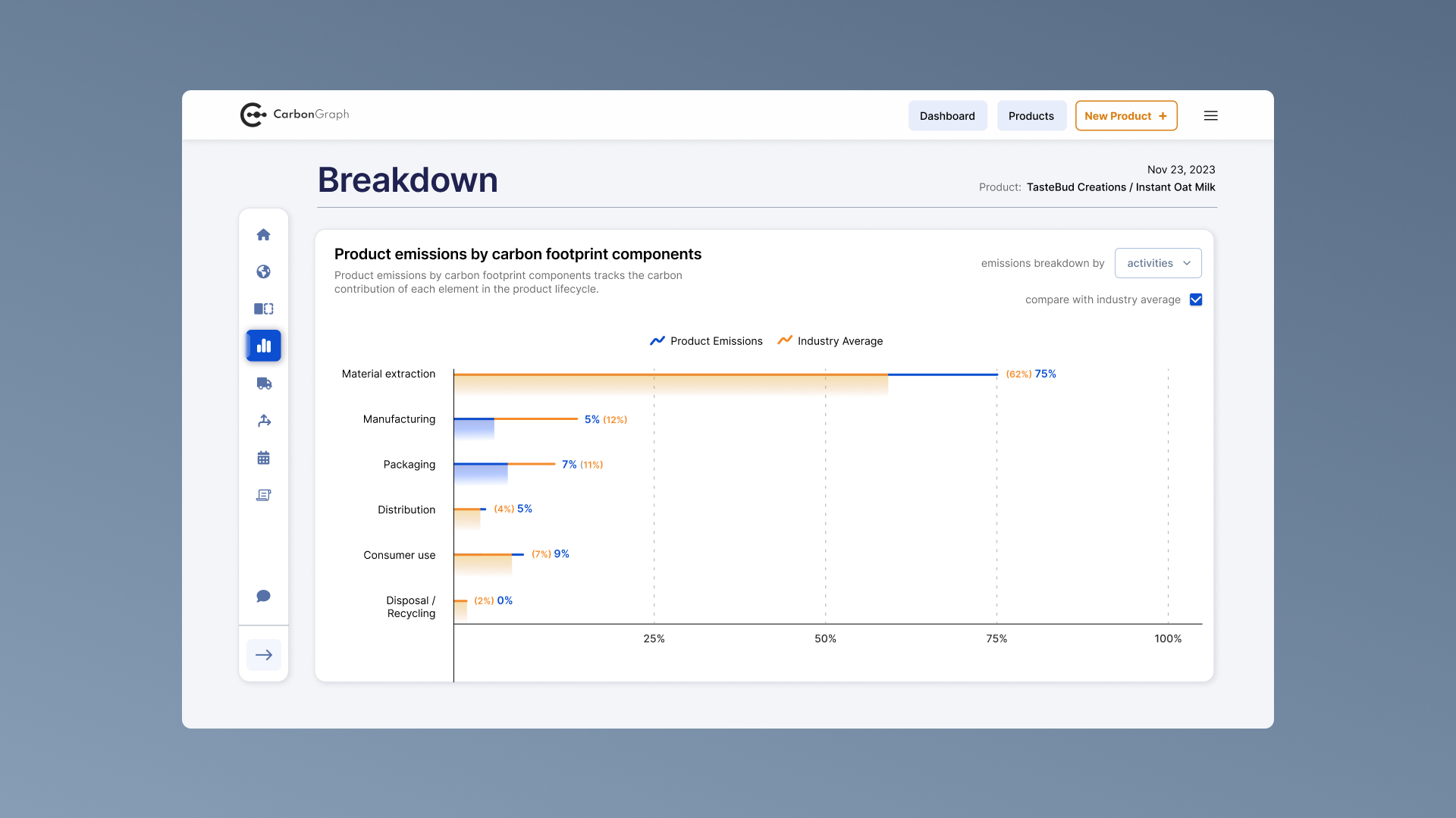Image resolution: width=1456 pixels, height=818 pixels.
Task: Select the route/directions icon in the sidebar
Action: coord(263,420)
